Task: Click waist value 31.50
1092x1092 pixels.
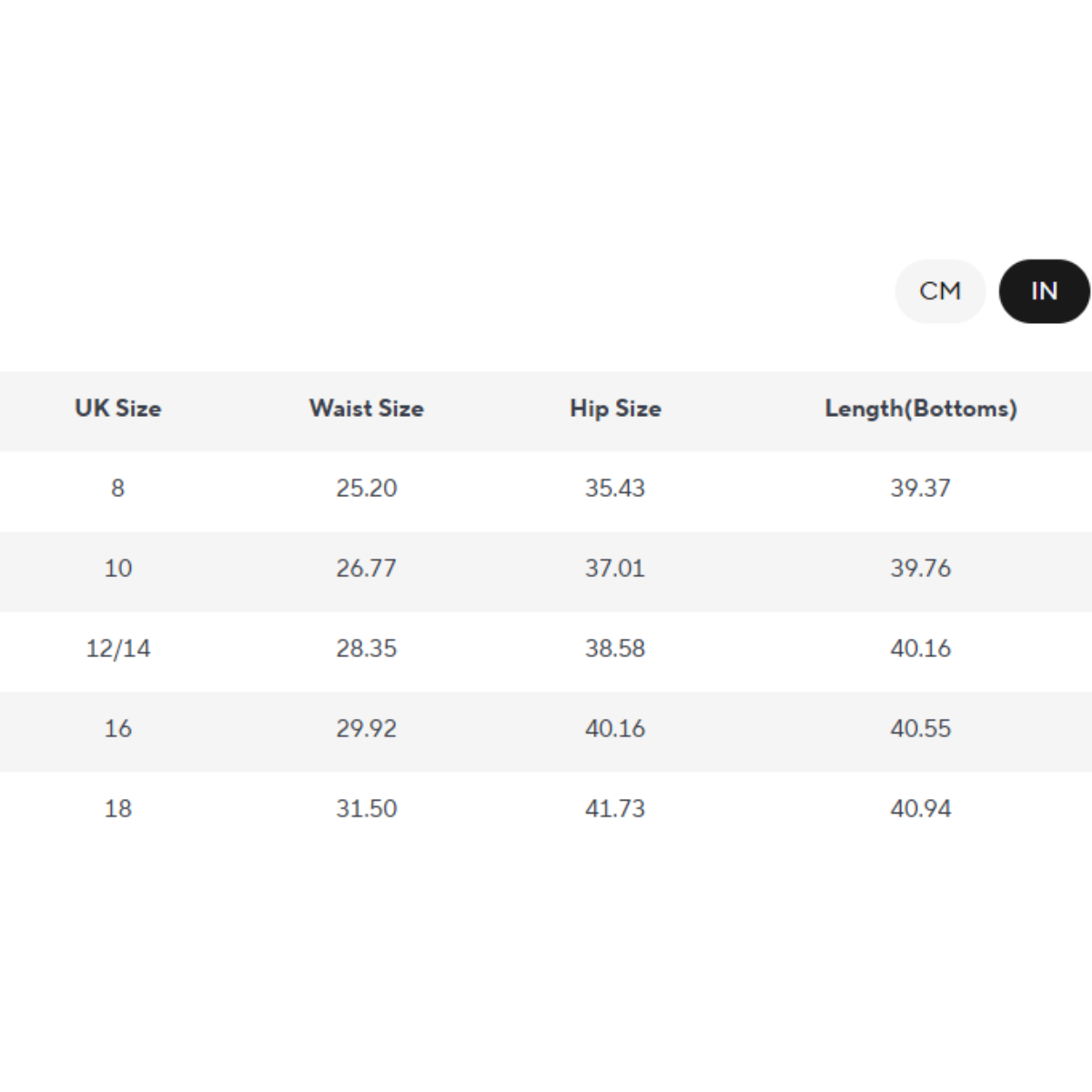Action: pos(367,809)
